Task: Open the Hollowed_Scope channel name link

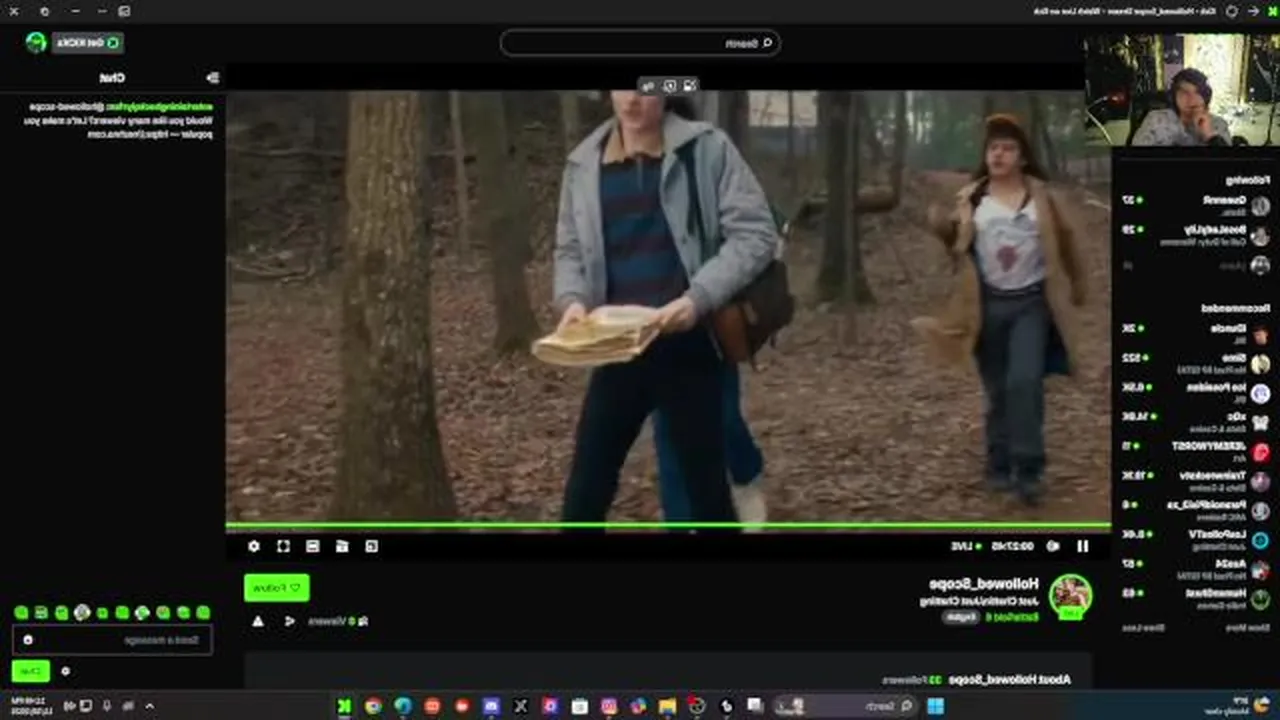Action: click(x=984, y=583)
